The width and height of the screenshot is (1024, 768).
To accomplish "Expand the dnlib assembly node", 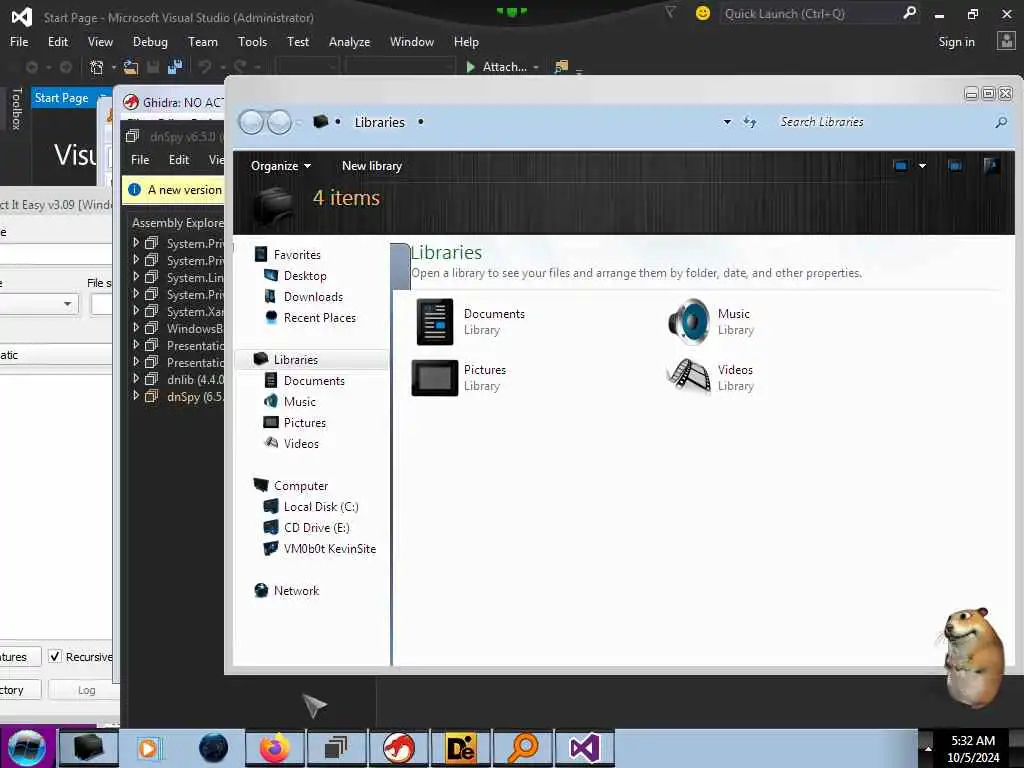I will [136, 379].
